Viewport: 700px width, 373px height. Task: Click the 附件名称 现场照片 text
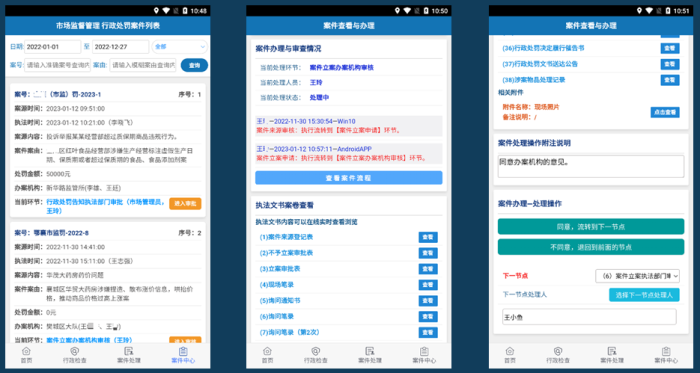pos(531,107)
